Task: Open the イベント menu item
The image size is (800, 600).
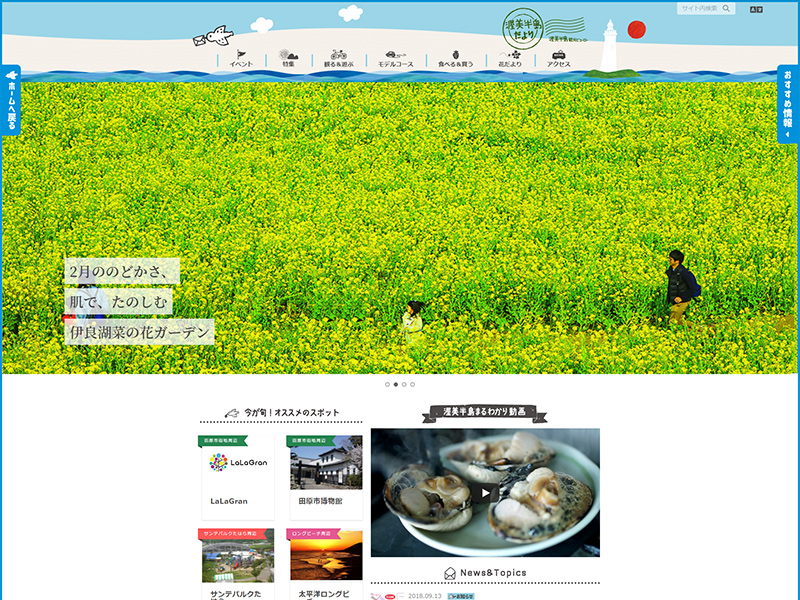Action: 241,59
